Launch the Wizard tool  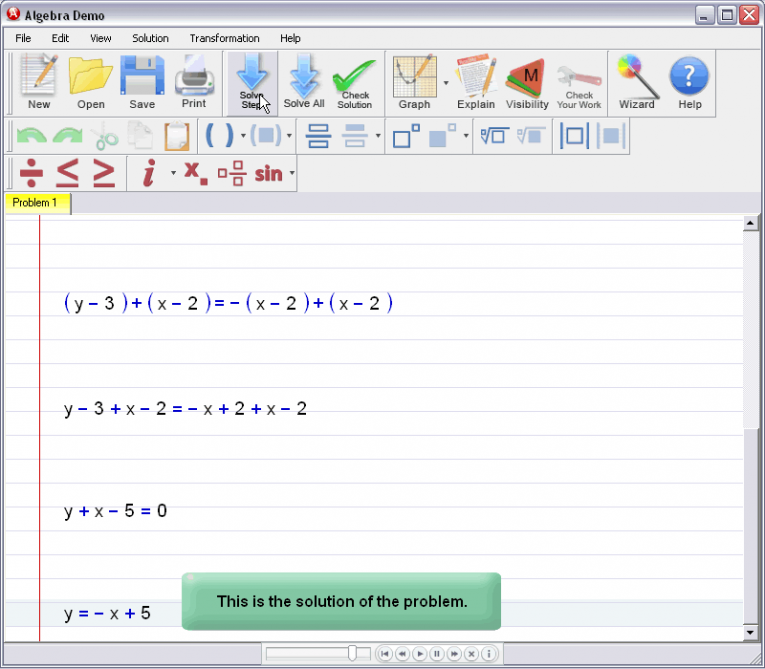[x=637, y=83]
